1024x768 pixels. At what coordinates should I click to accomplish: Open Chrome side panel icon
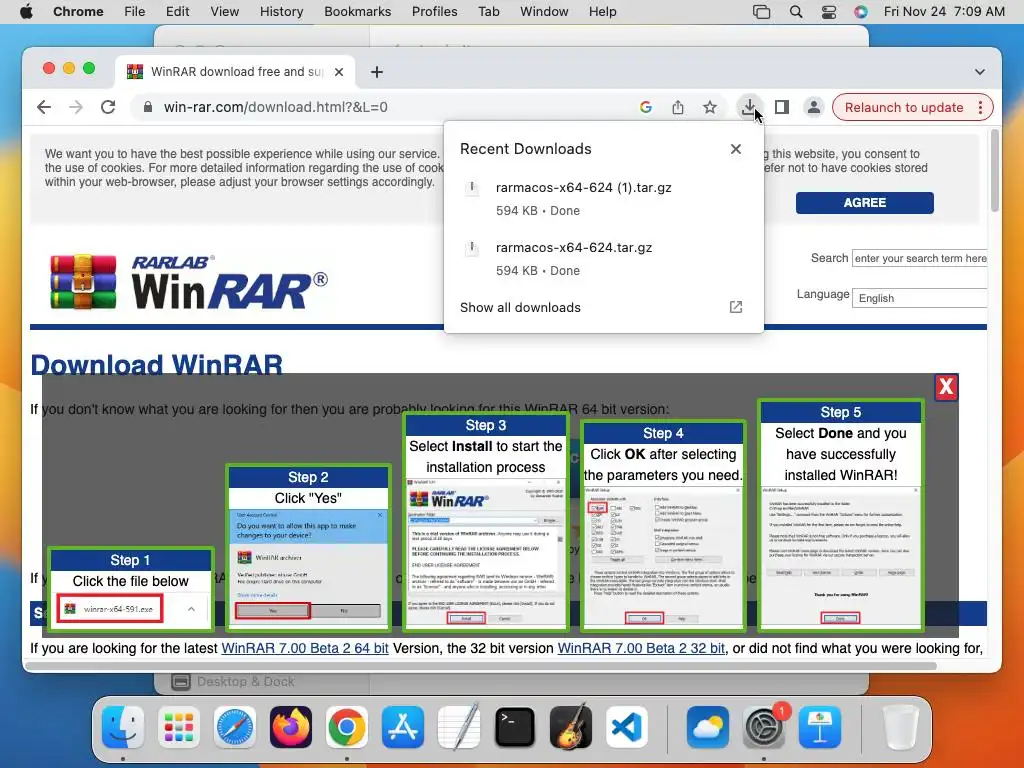pos(782,107)
